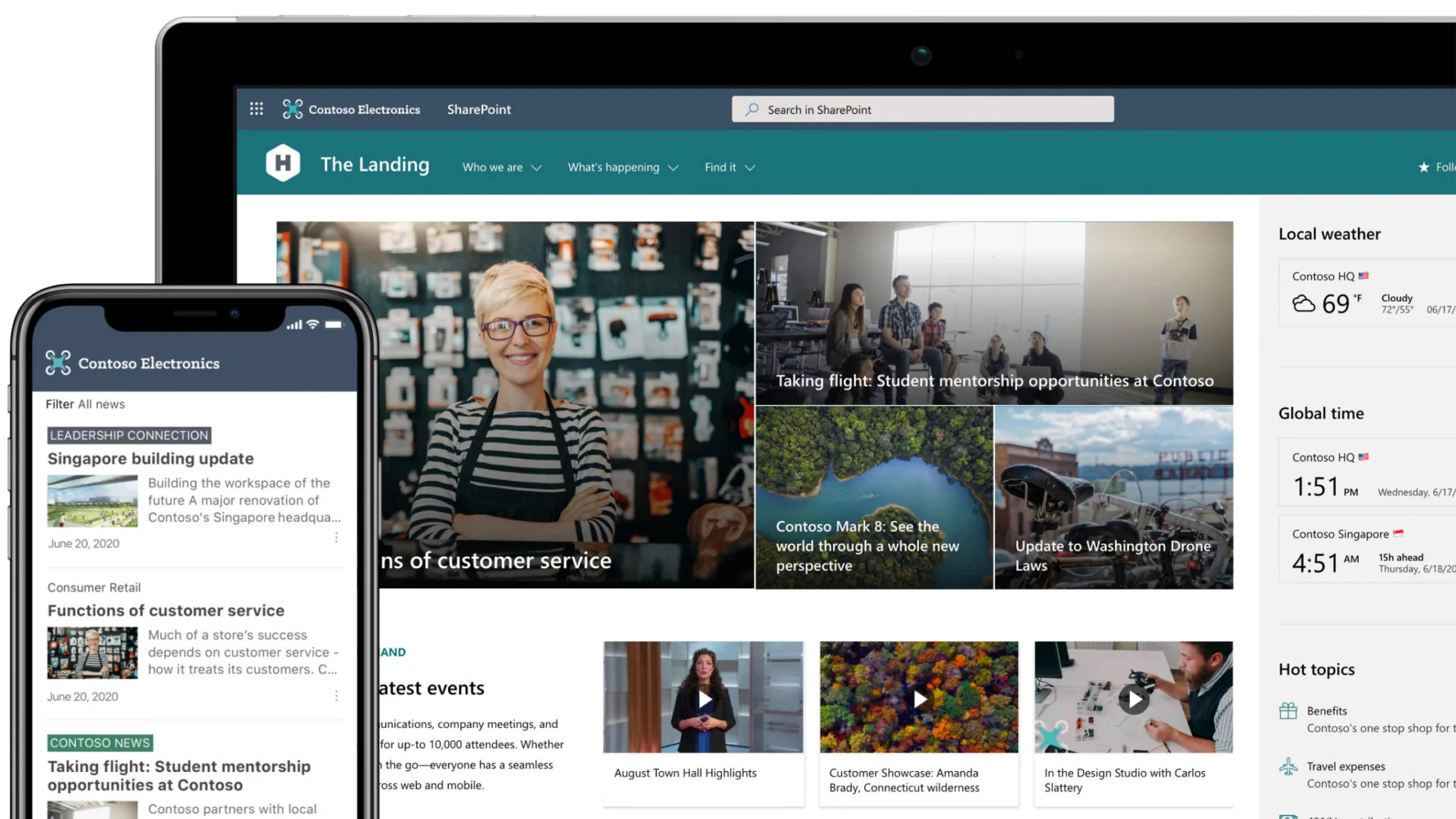Click the Hot topics heading
This screenshot has width=1456, height=819.
pos(1316,670)
